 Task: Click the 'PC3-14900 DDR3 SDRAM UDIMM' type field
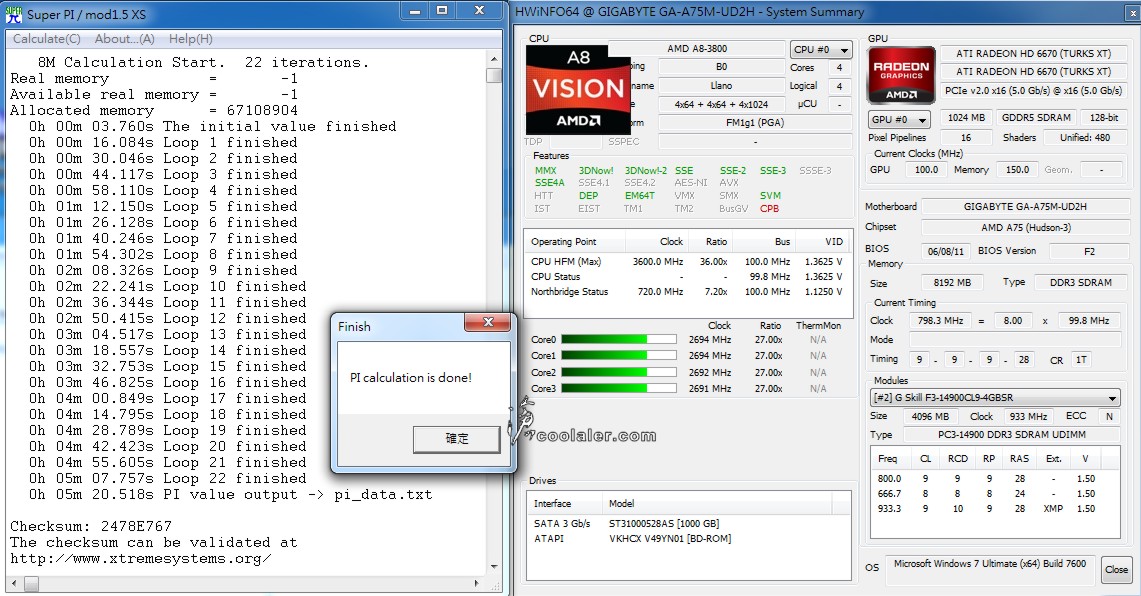[x=1011, y=435]
